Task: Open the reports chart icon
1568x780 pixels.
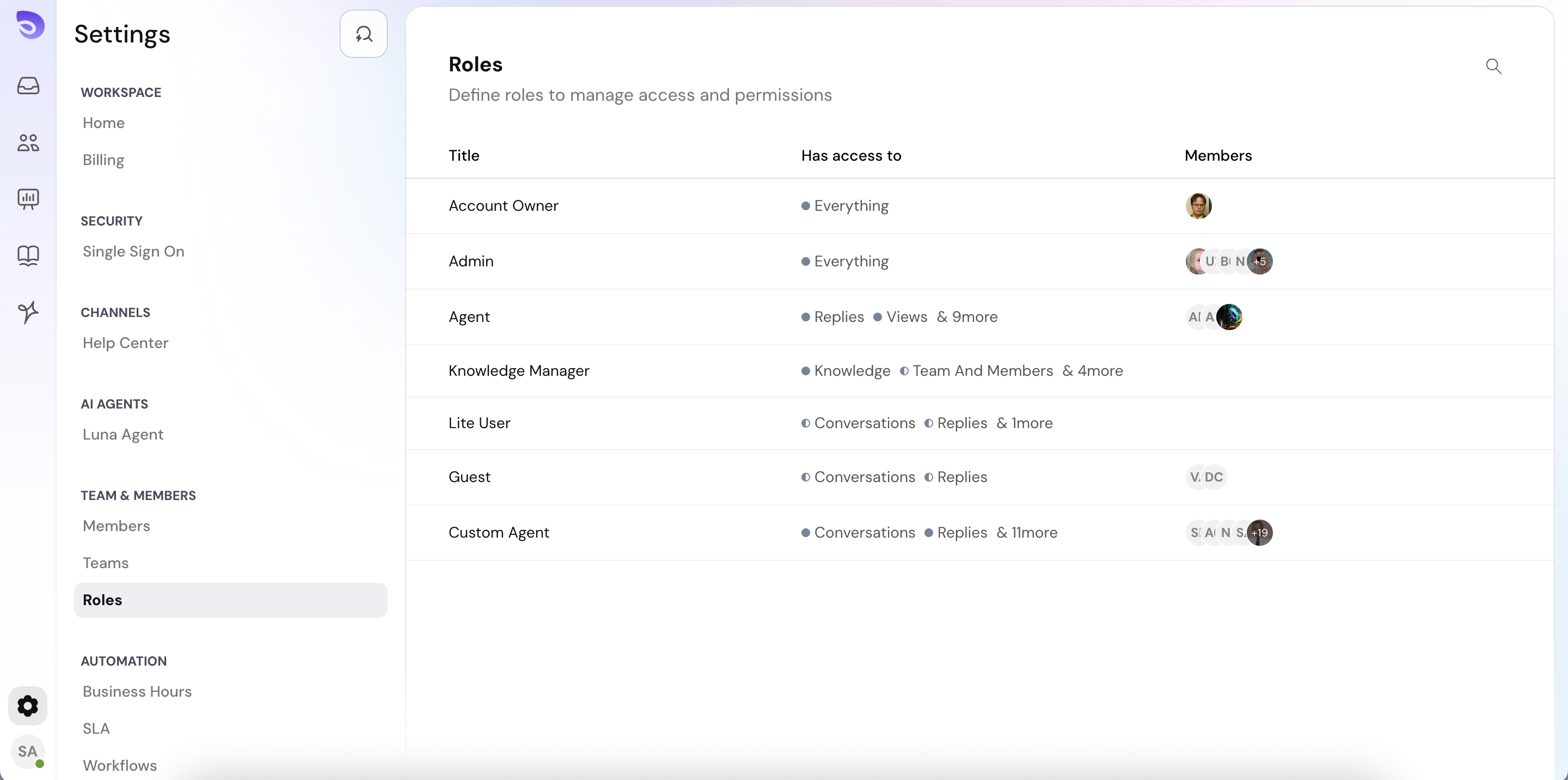Action: click(x=28, y=198)
